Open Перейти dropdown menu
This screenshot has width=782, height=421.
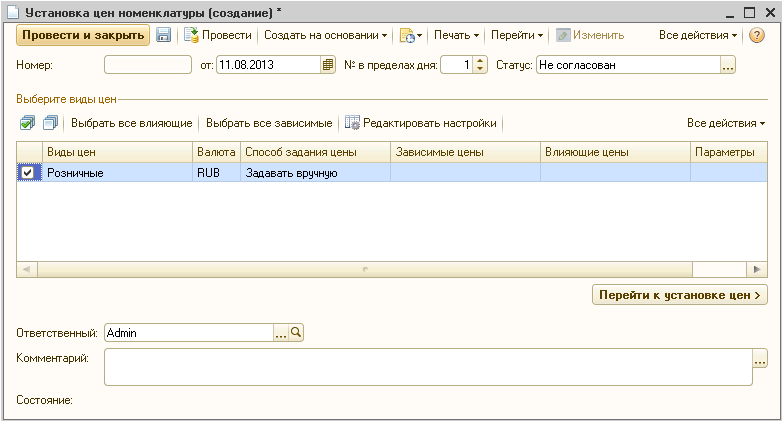pyautogui.click(x=517, y=35)
